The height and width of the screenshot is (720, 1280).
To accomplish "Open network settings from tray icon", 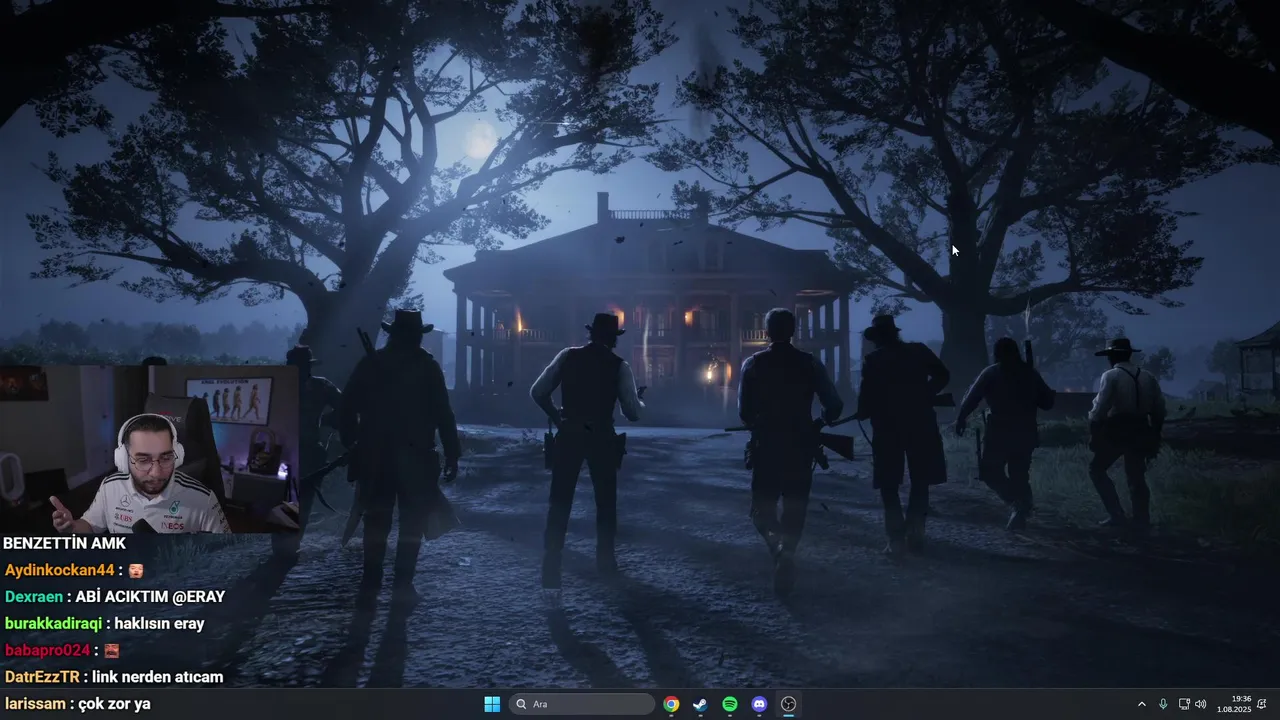I will [x=1184, y=704].
